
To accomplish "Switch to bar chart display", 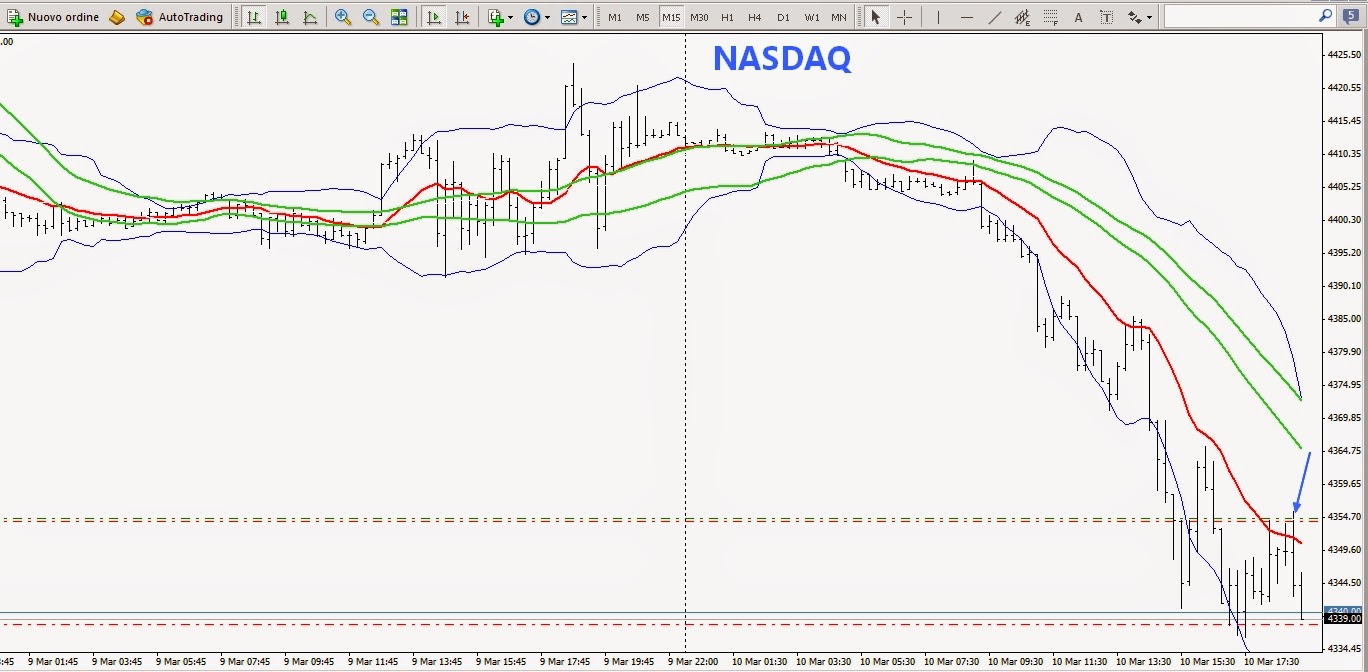I will [254, 17].
